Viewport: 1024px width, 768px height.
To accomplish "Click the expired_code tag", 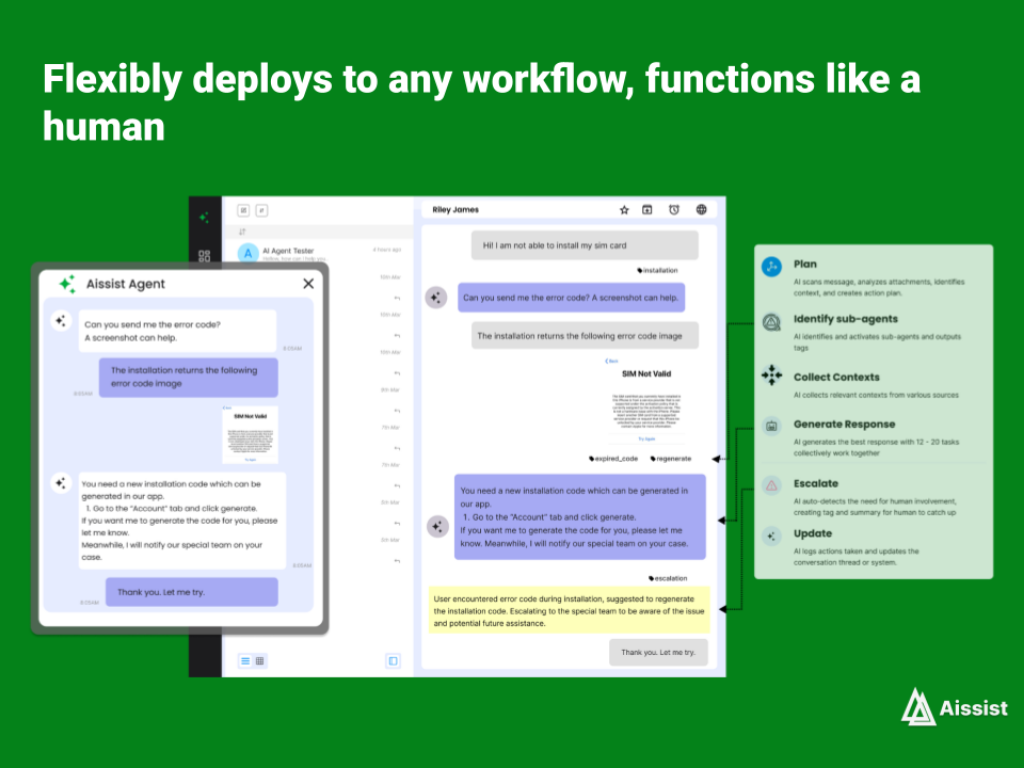I will click(x=613, y=458).
